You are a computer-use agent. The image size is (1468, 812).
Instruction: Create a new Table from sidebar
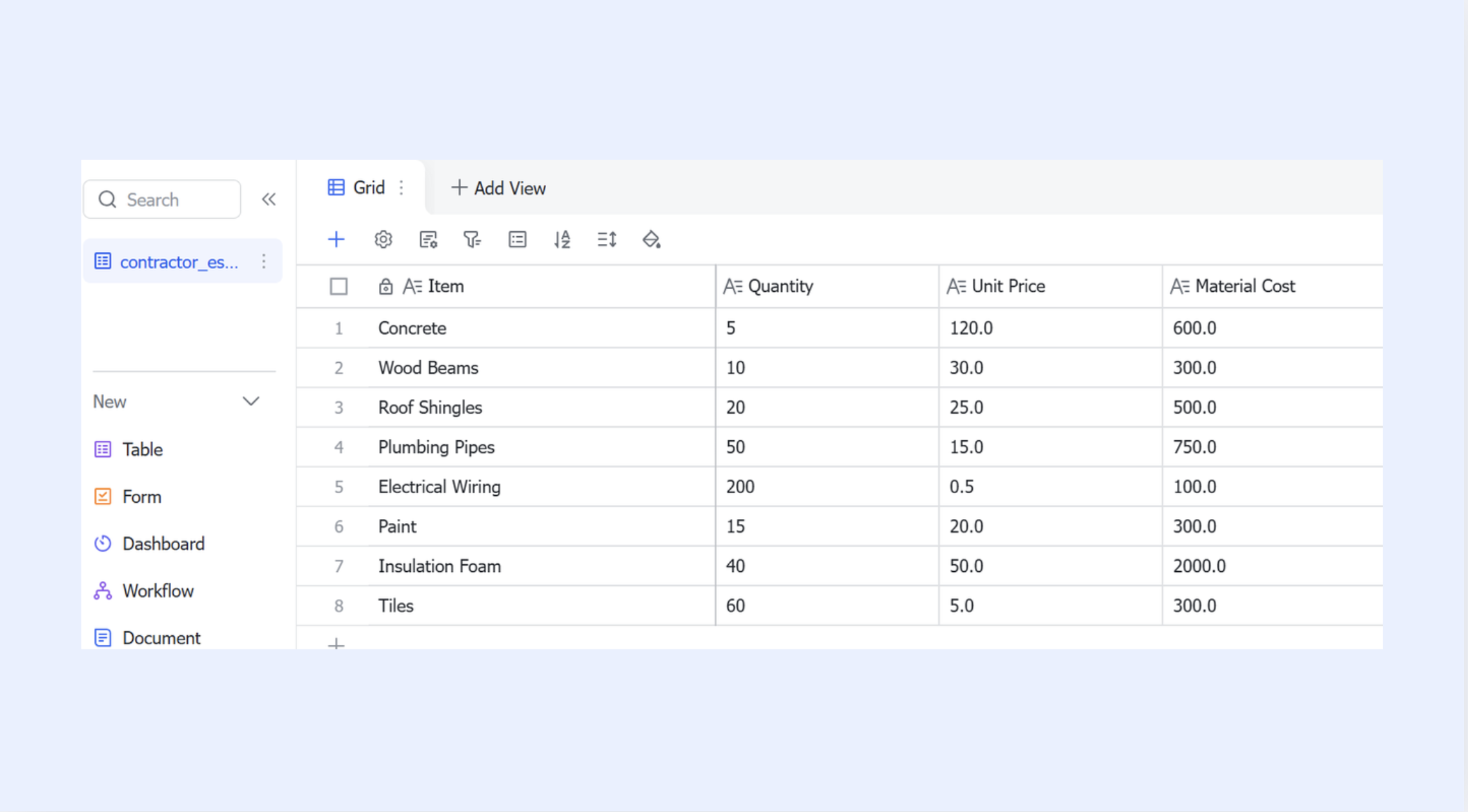pyautogui.click(x=128, y=449)
